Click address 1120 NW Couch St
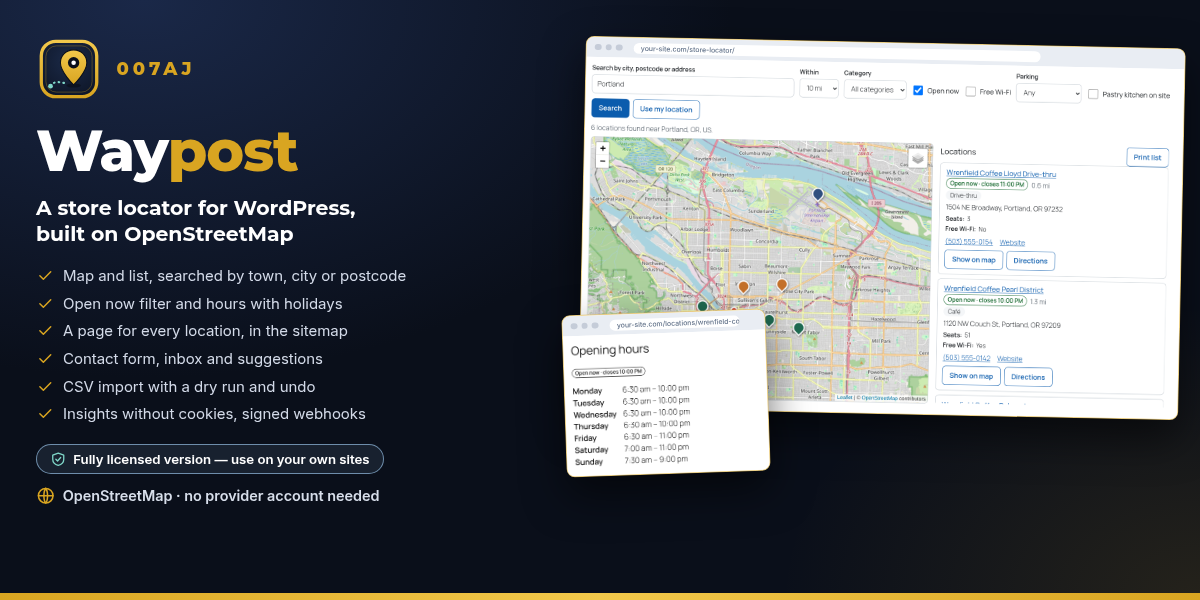1200x600 pixels. pos(1001,324)
